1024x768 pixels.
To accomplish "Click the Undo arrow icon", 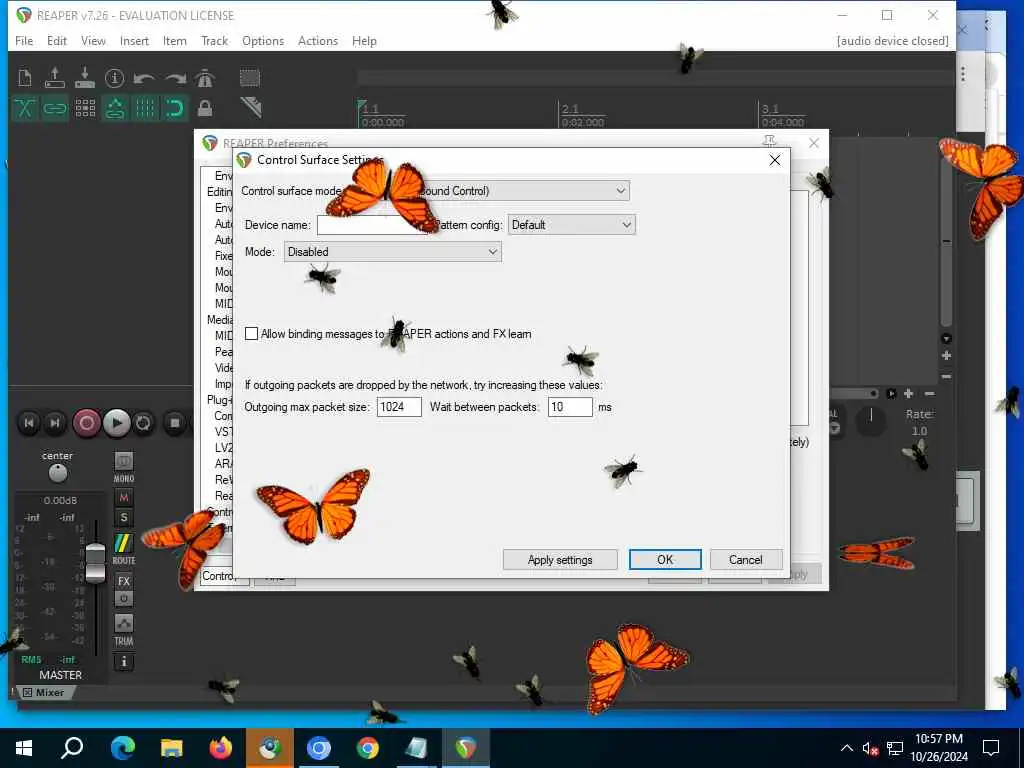I will click(x=144, y=78).
